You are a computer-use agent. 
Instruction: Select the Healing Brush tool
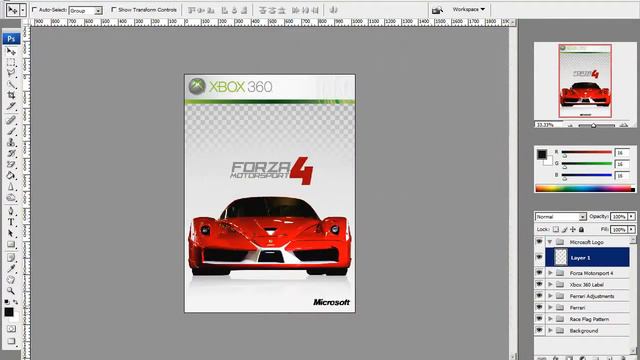[11, 120]
